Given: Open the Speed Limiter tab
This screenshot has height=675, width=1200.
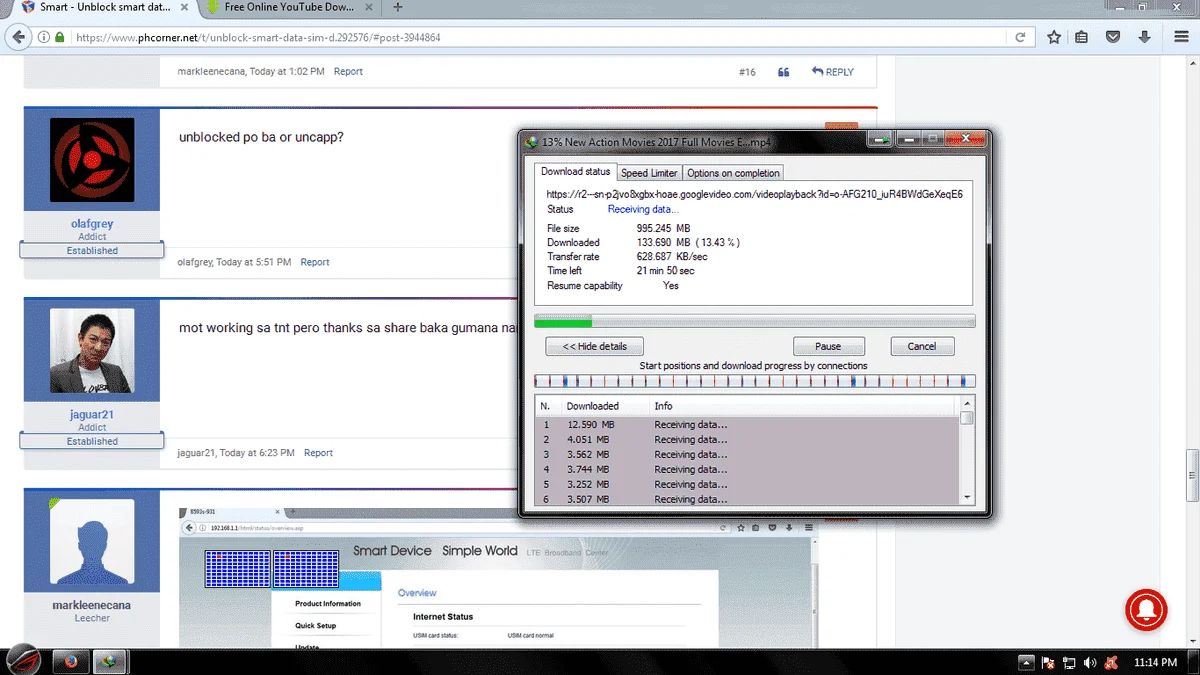Looking at the screenshot, I should click(649, 173).
